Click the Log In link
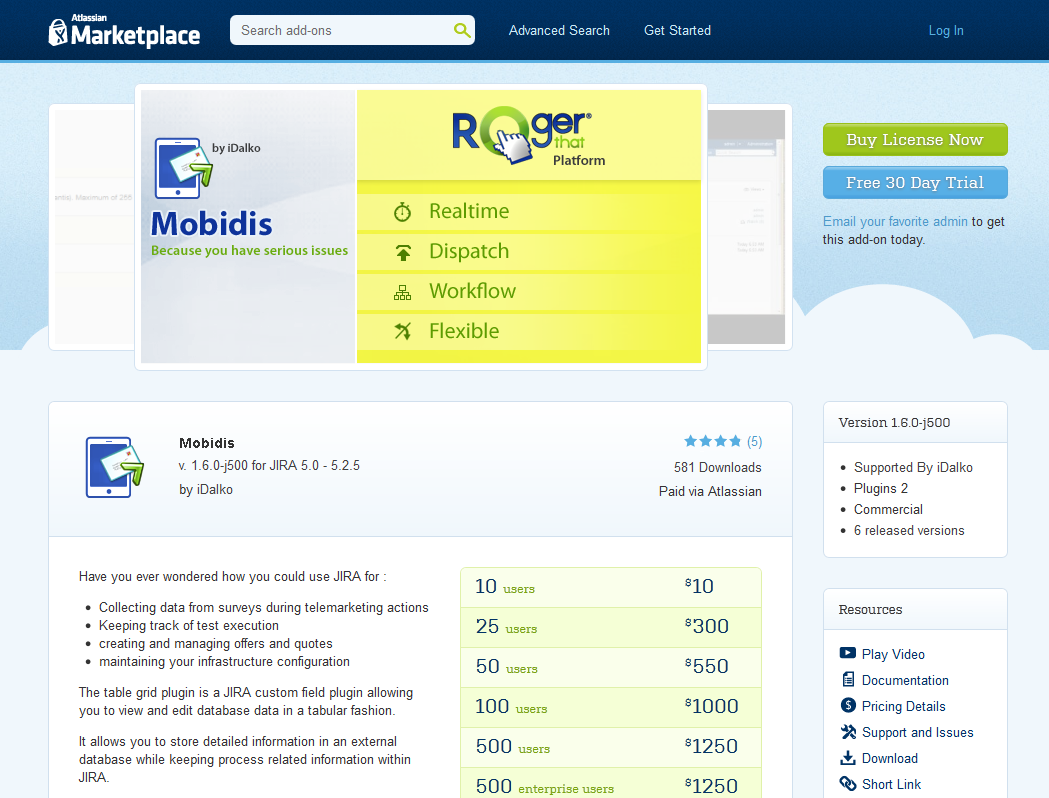This screenshot has width=1049, height=798. [945, 30]
